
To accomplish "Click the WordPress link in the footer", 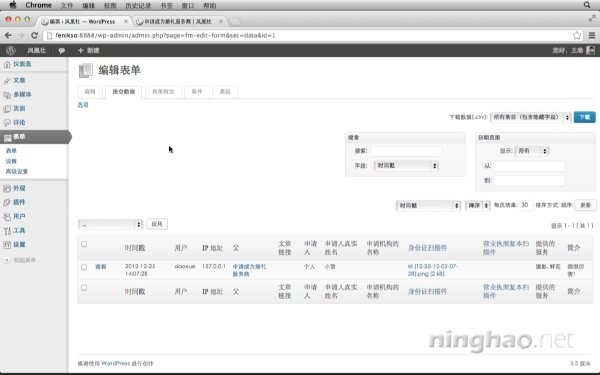I will click(x=116, y=363).
